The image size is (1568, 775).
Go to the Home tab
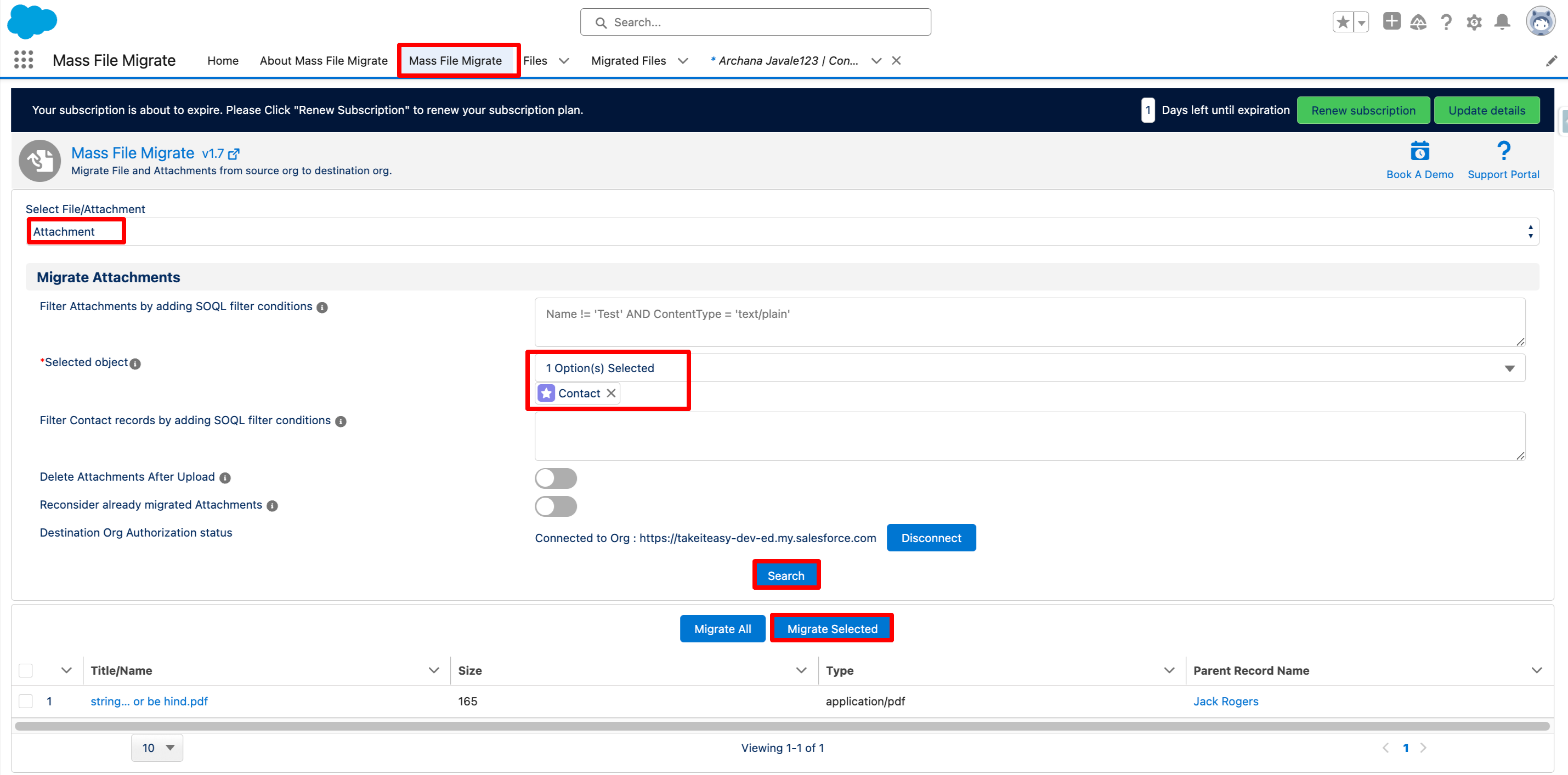[x=223, y=61]
